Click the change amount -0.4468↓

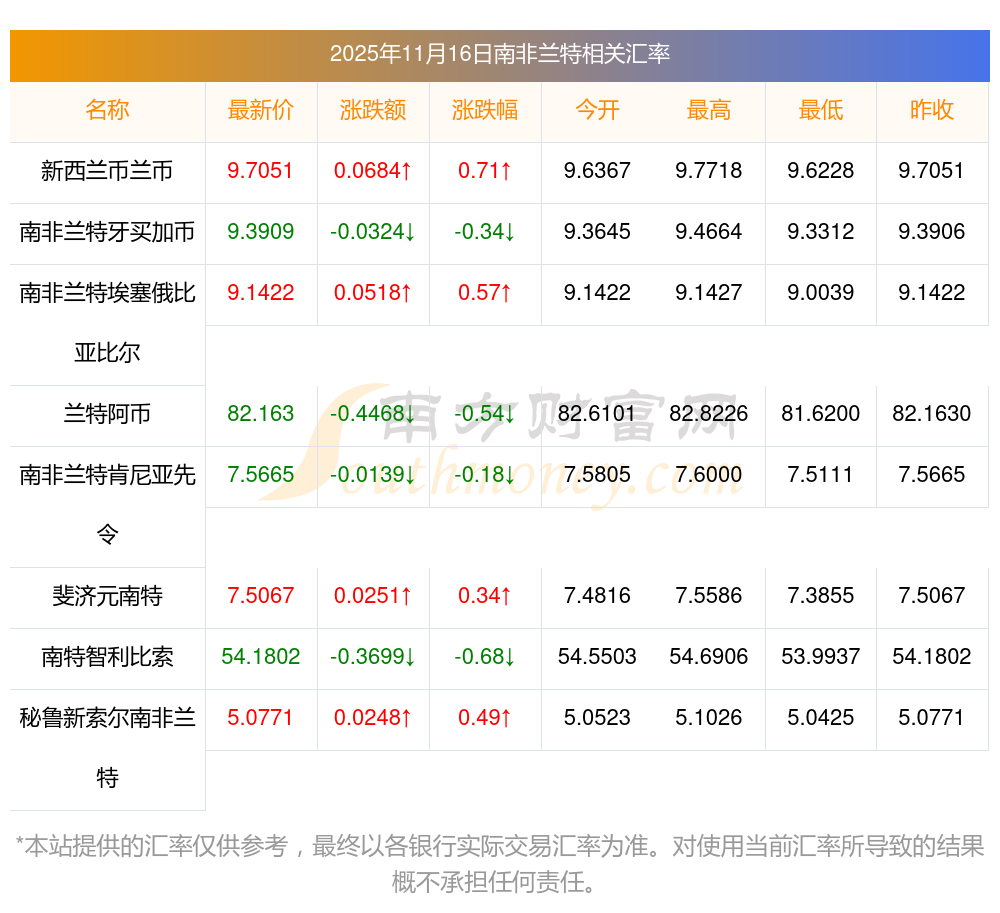click(x=372, y=414)
